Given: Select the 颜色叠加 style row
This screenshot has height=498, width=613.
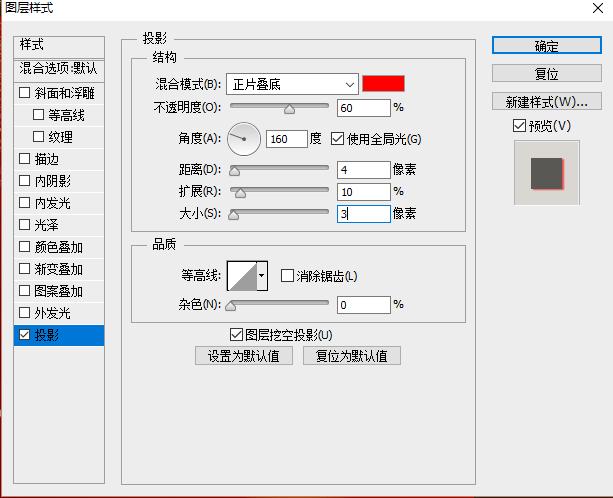Looking at the screenshot, I should tap(59, 247).
